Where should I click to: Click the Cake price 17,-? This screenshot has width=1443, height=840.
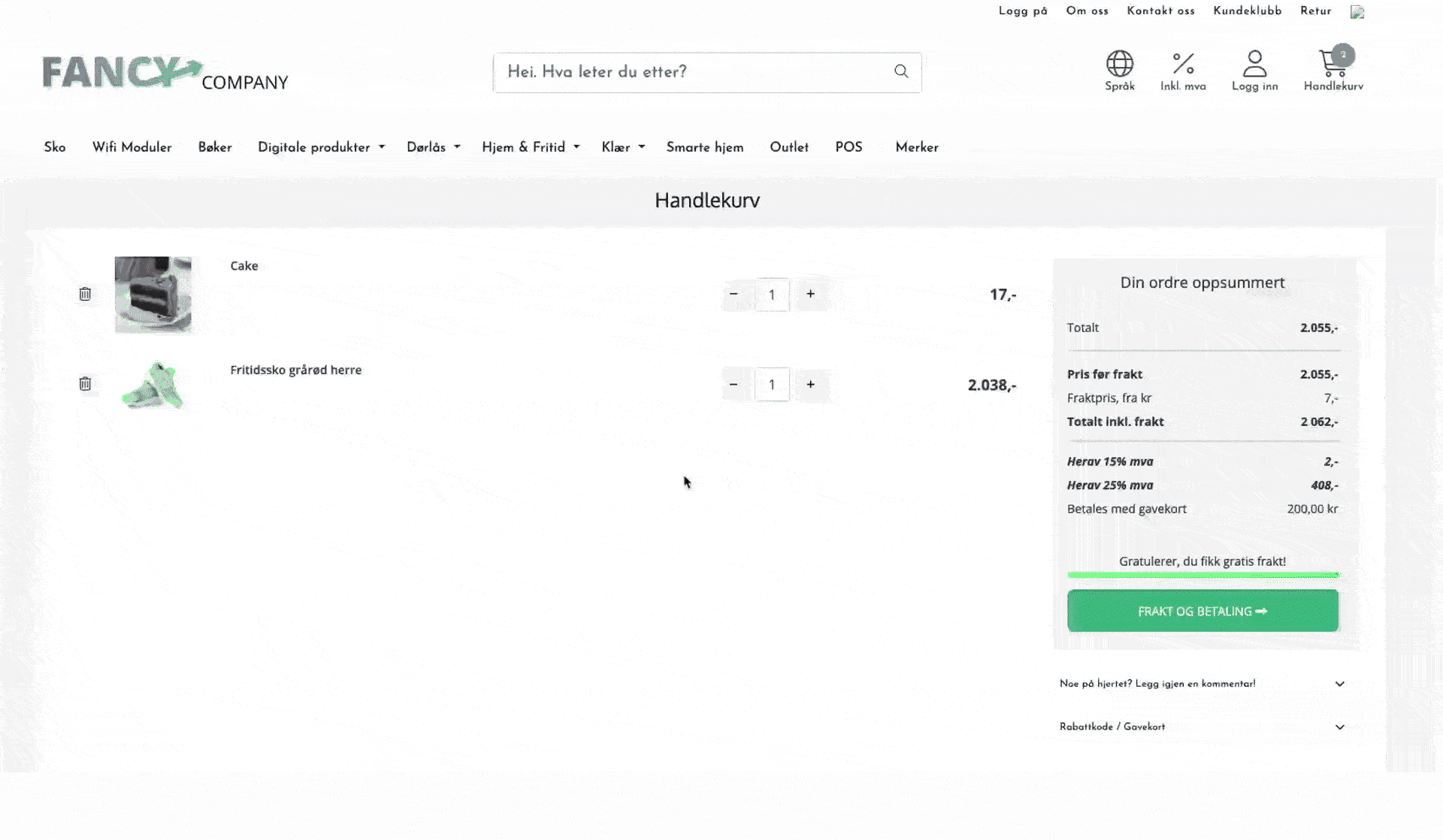pos(1003,295)
